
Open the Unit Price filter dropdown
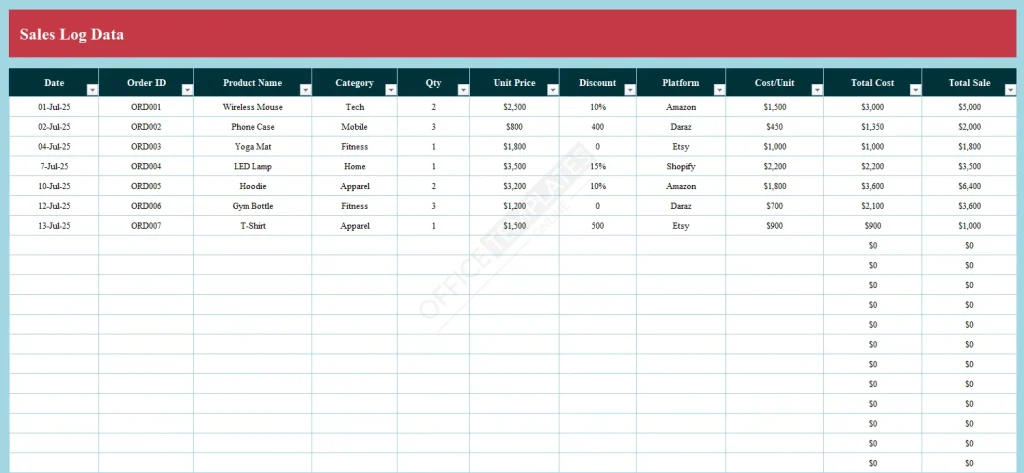point(553,90)
